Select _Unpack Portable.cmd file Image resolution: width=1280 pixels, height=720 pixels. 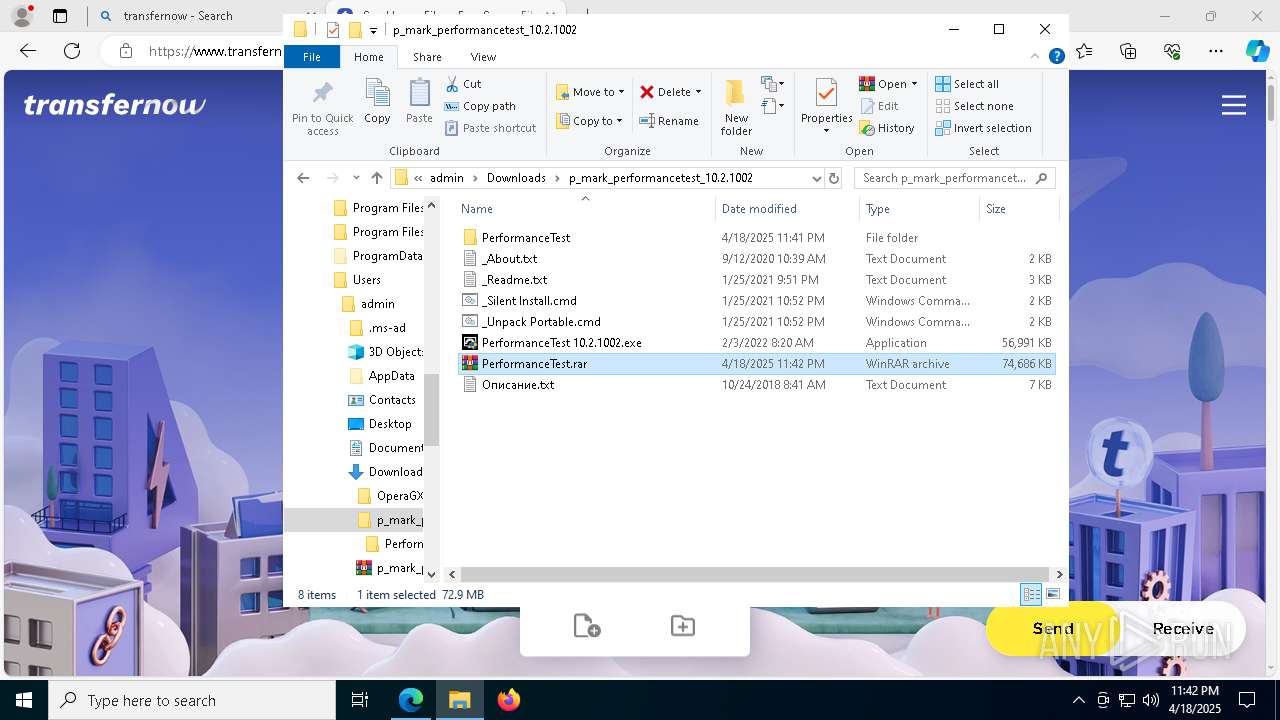coord(756,322)
